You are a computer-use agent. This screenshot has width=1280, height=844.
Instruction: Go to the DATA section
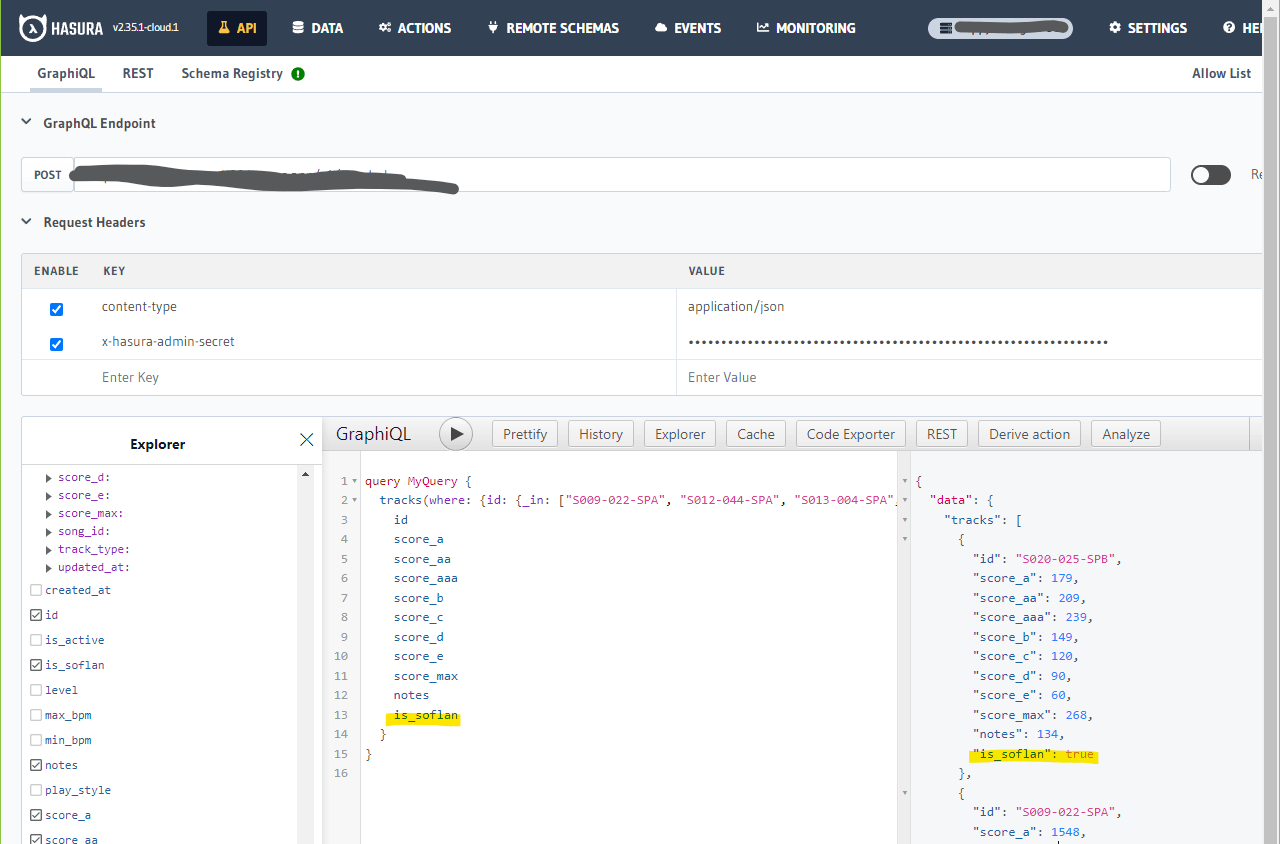click(x=317, y=28)
